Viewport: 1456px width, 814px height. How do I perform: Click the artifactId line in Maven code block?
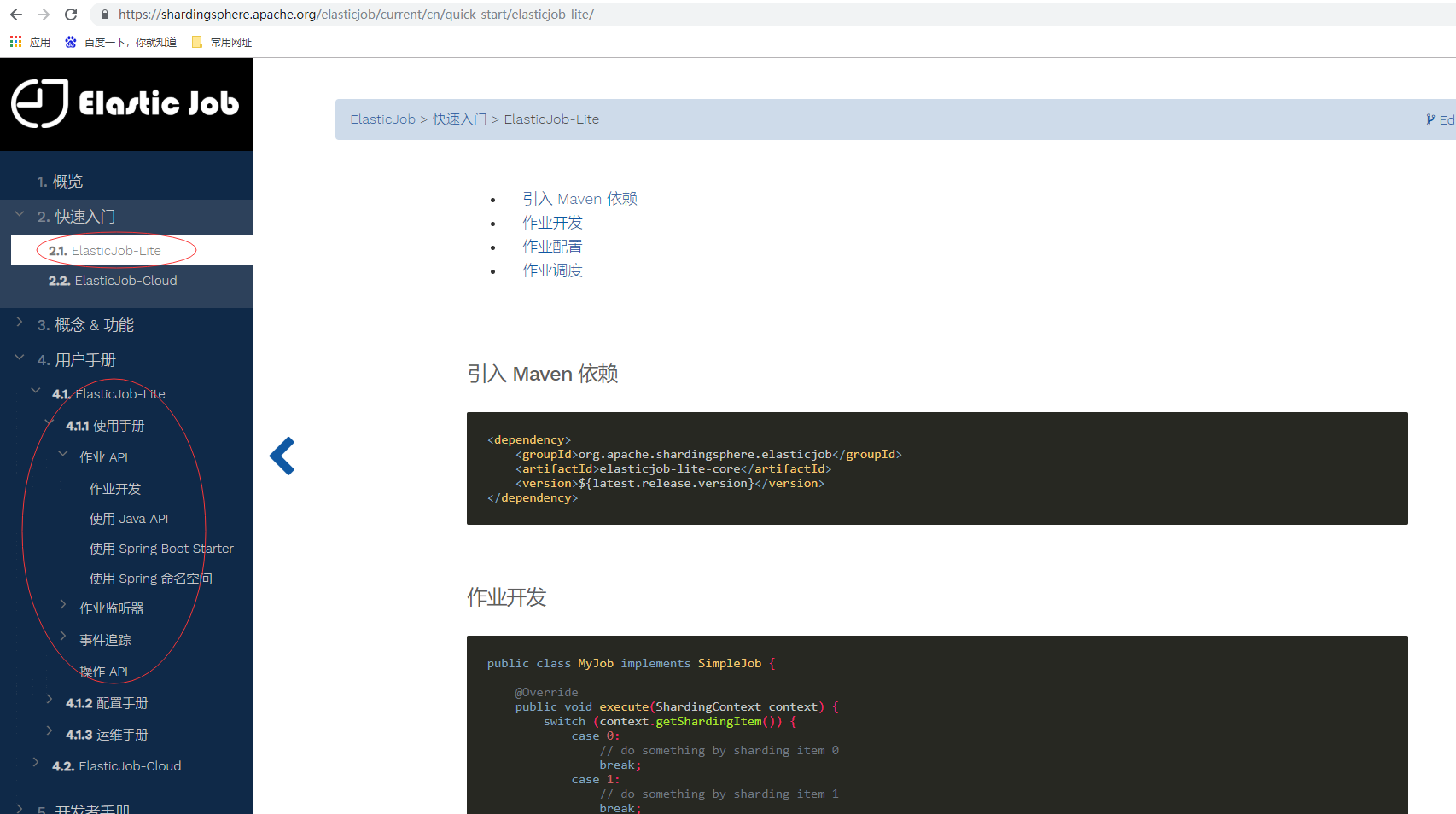click(673, 468)
